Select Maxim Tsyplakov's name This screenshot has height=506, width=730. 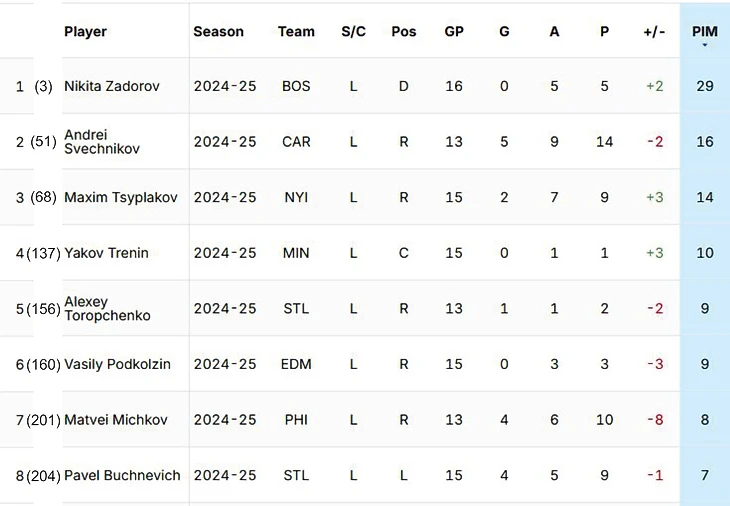[121, 197]
